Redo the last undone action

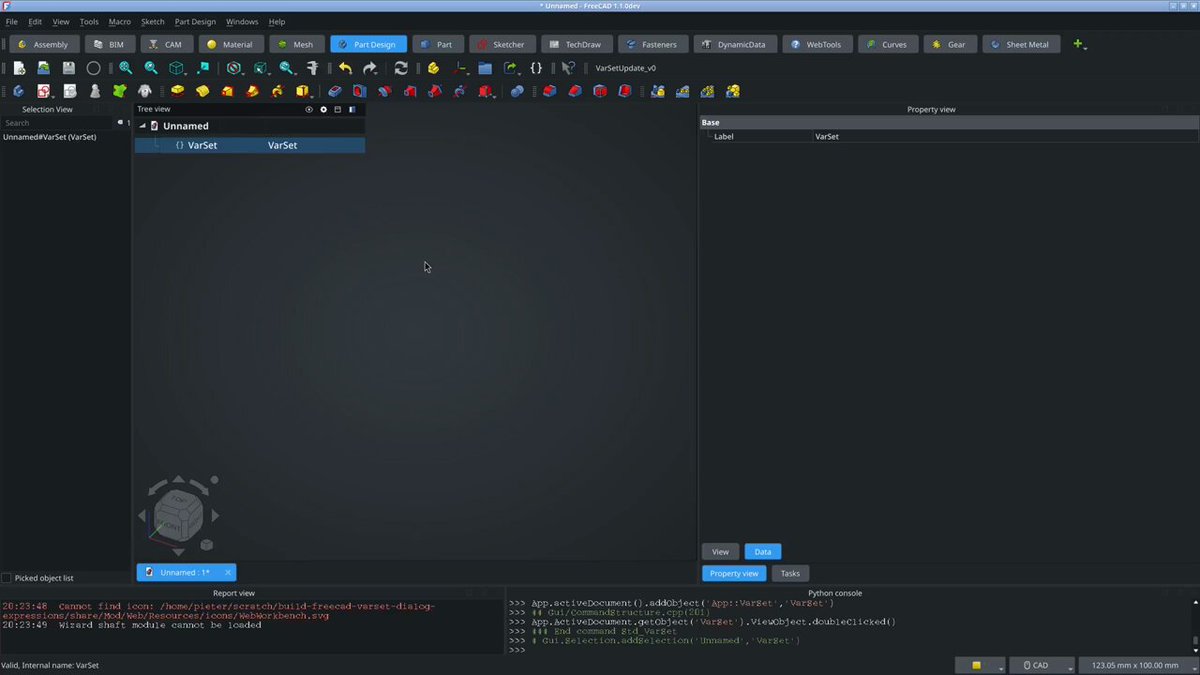click(x=369, y=68)
